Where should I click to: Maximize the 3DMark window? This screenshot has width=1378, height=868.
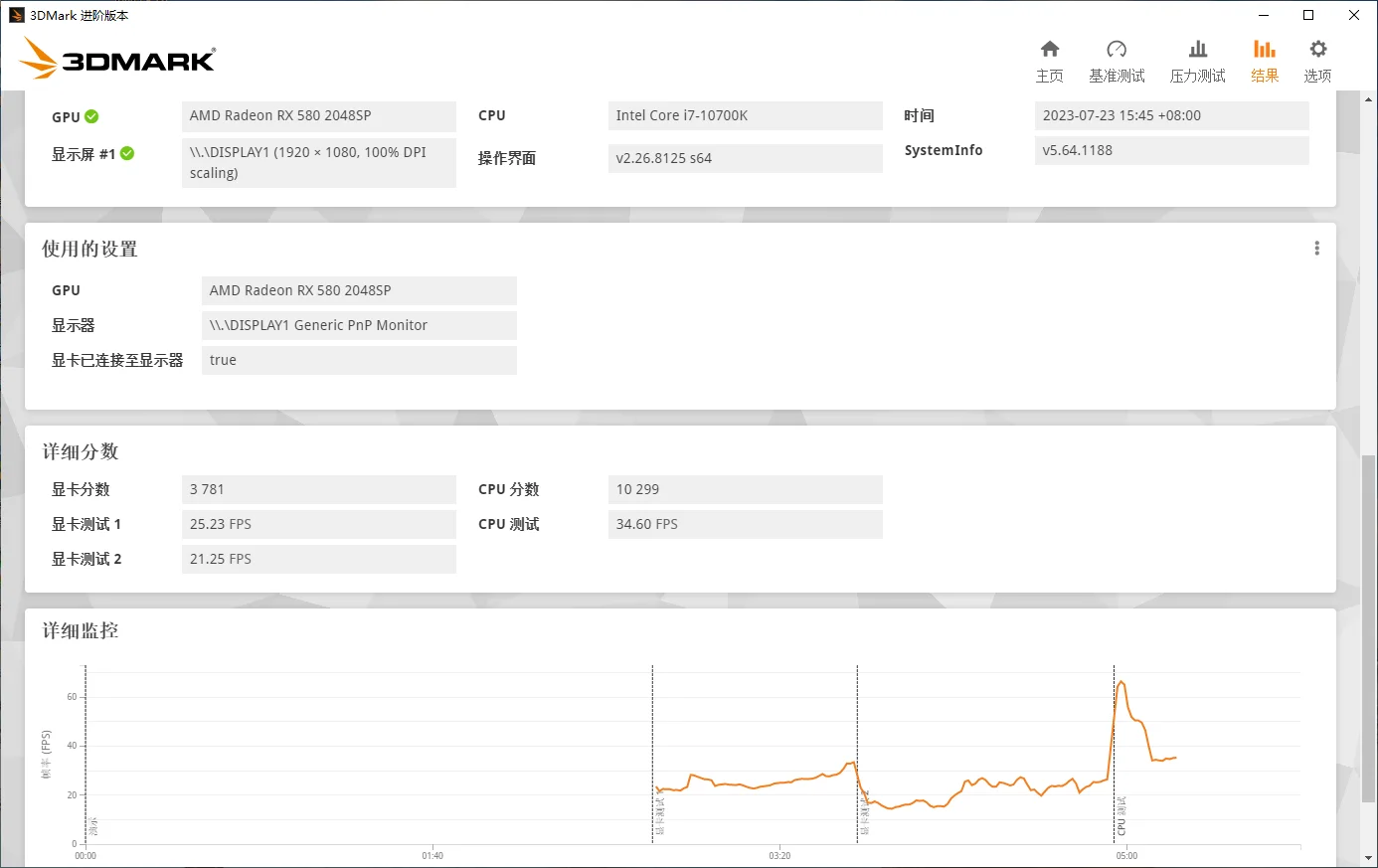[1308, 15]
